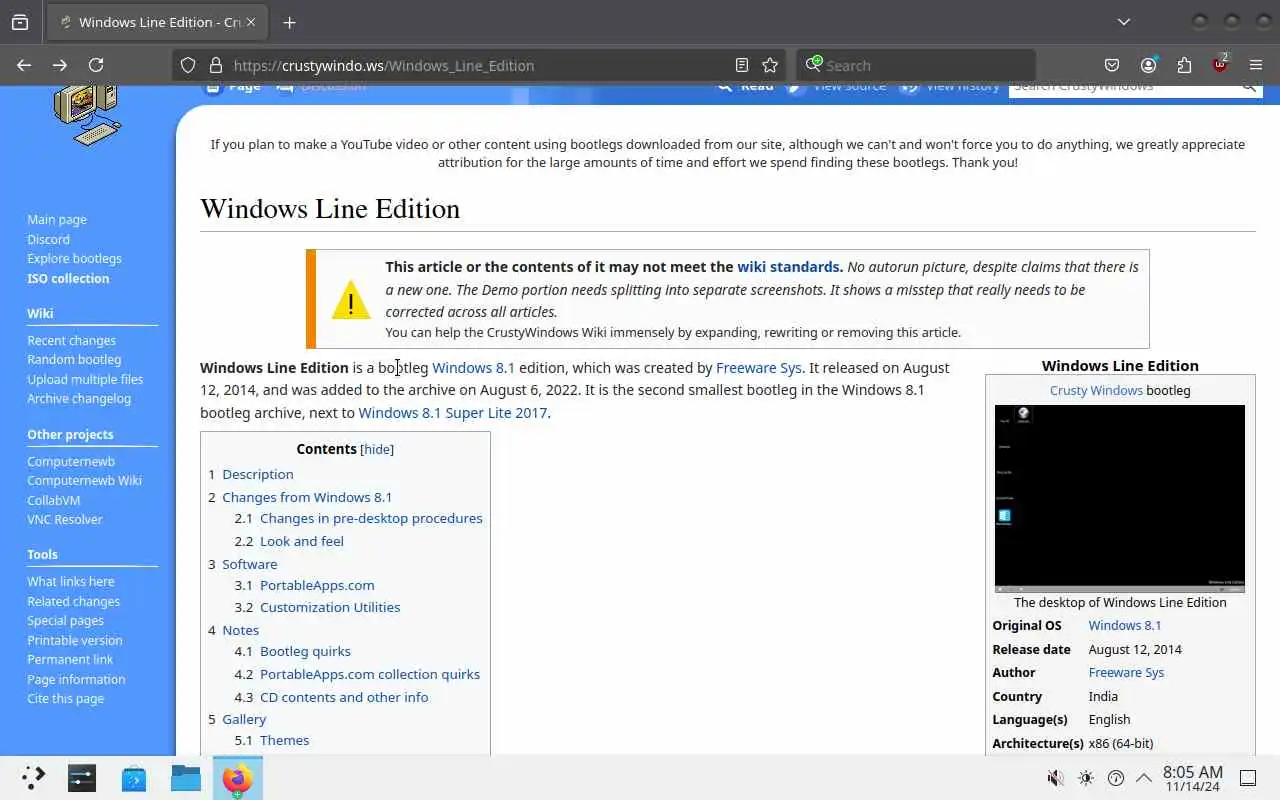Viewport: 1280px width, 800px height.
Task: Open the Firefox View icon
Action: [20, 22]
